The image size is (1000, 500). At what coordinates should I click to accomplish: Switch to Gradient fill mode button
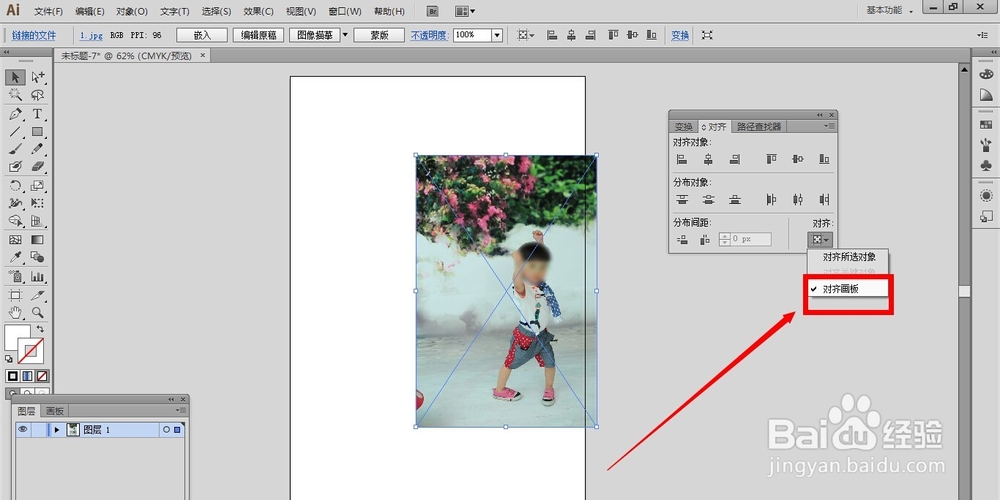(x=27, y=376)
